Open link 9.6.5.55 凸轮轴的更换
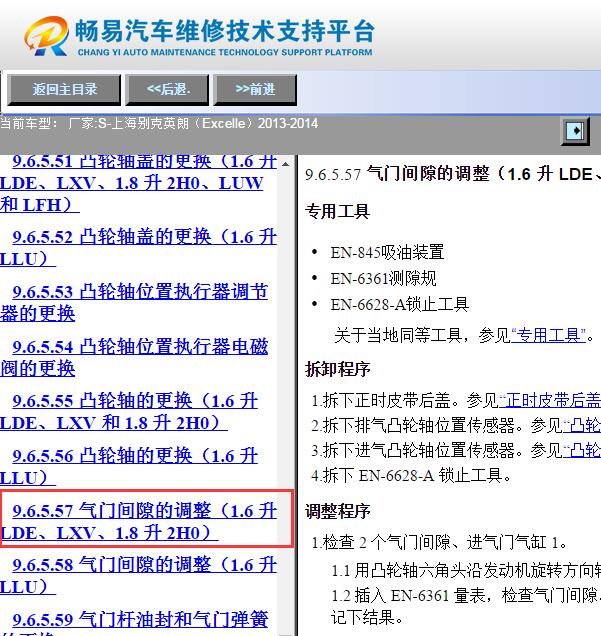This screenshot has height=636, width=601. coord(129,412)
